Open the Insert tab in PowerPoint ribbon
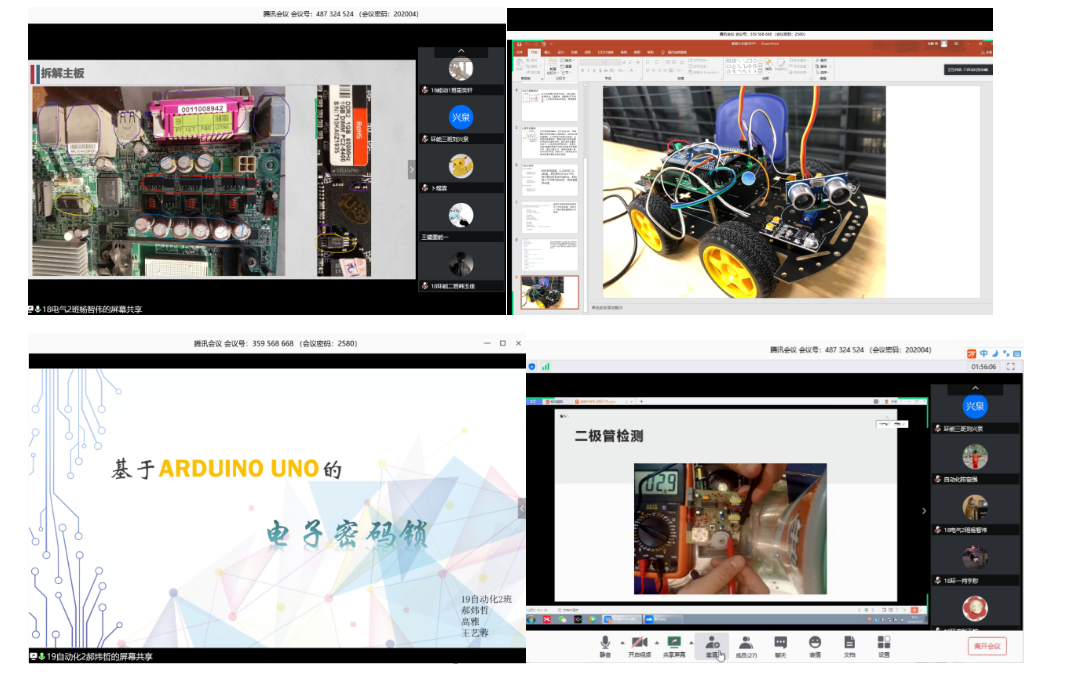Screen dimensions: 1092x678 (x=547, y=52)
